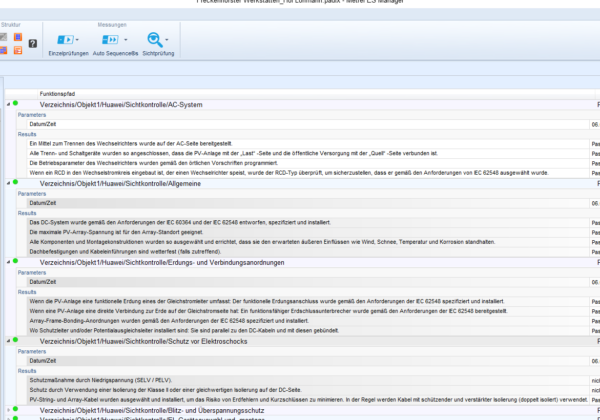Click Results label under Erdungs- und Verbindungsanordnungen
Image resolution: width=600 pixels, height=420 pixels.
click(27, 292)
